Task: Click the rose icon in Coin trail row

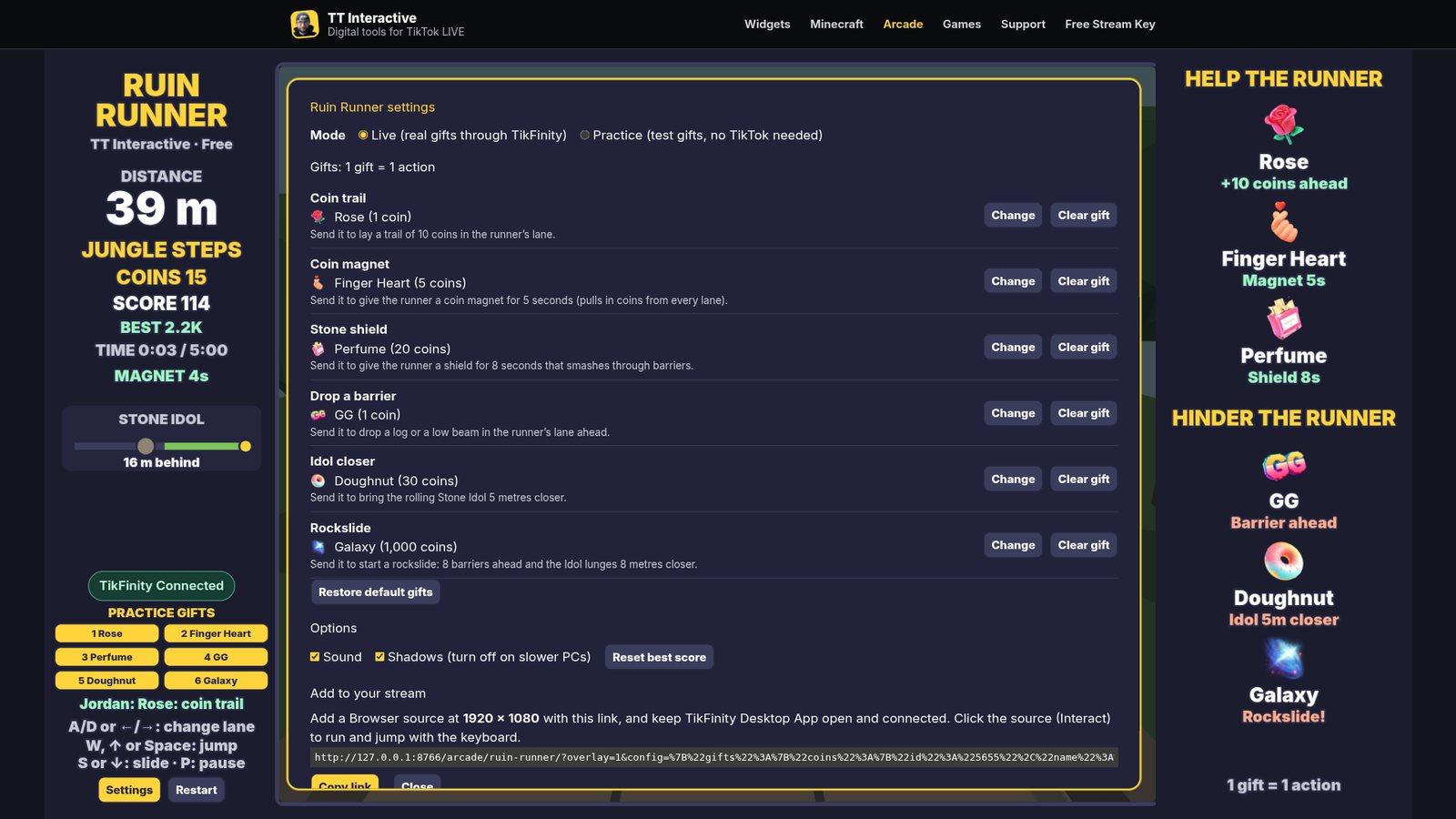Action: (x=318, y=217)
